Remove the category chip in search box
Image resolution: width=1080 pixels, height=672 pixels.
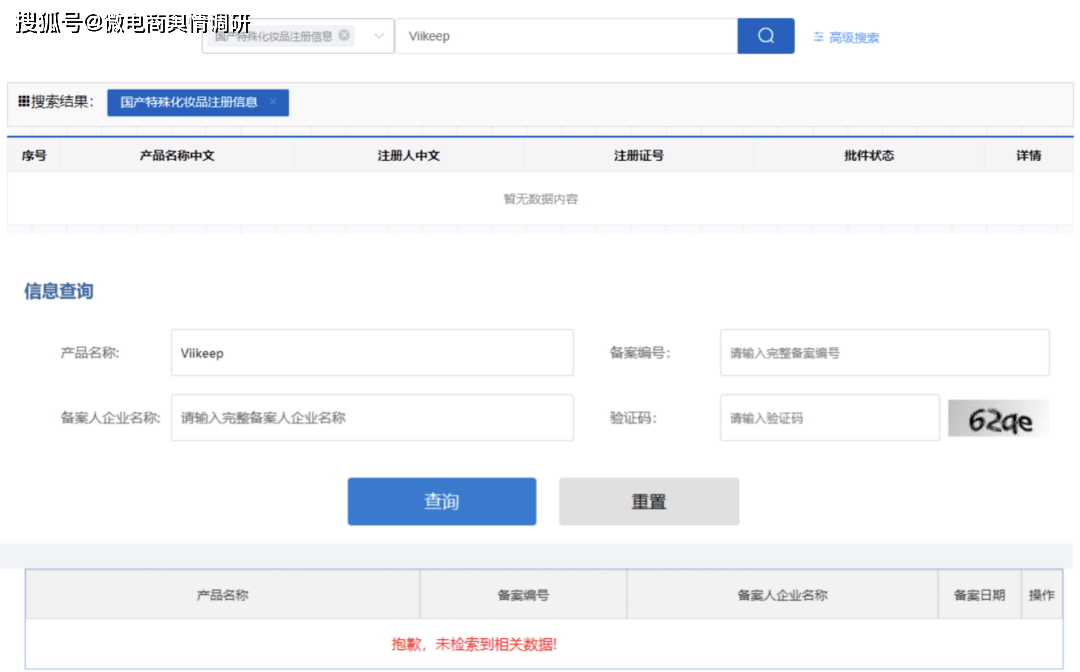click(344, 35)
